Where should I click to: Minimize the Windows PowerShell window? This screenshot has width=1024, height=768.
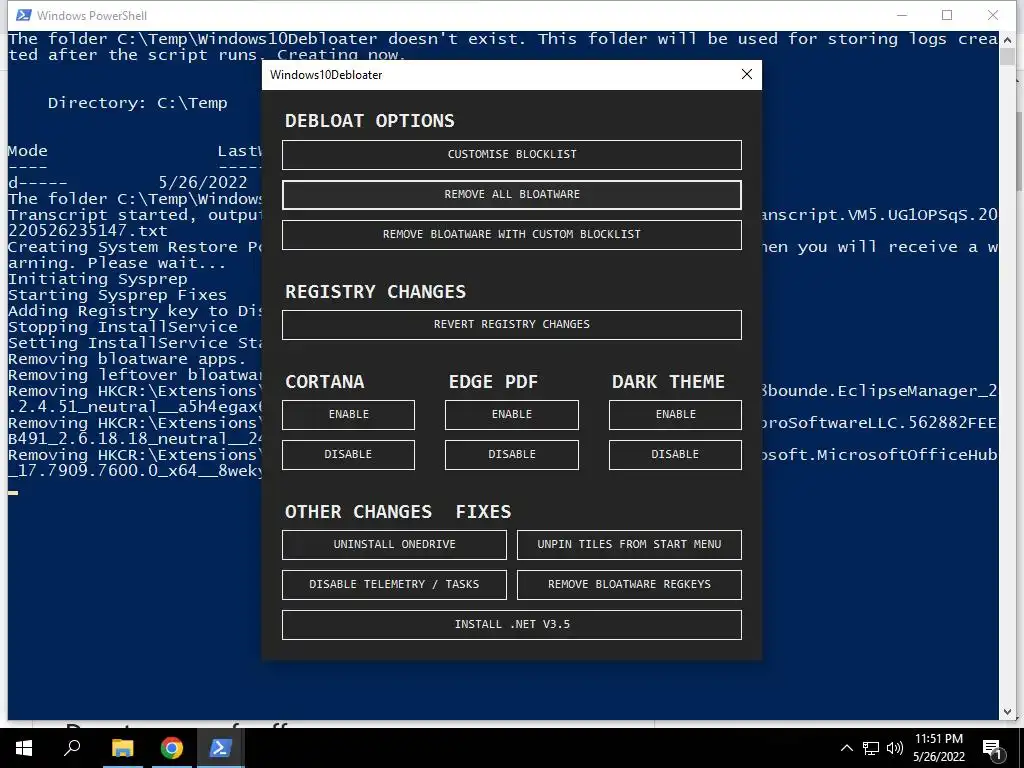pyautogui.click(x=903, y=15)
